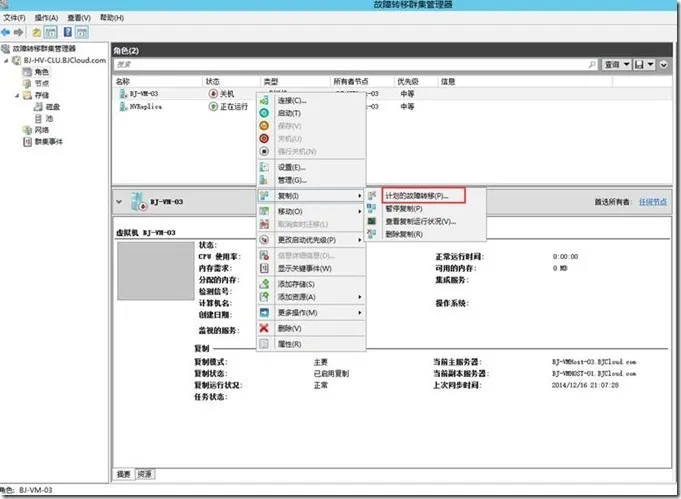Collapse the 存储 storage tree node
The width and height of the screenshot is (681, 499).
tap(17, 95)
